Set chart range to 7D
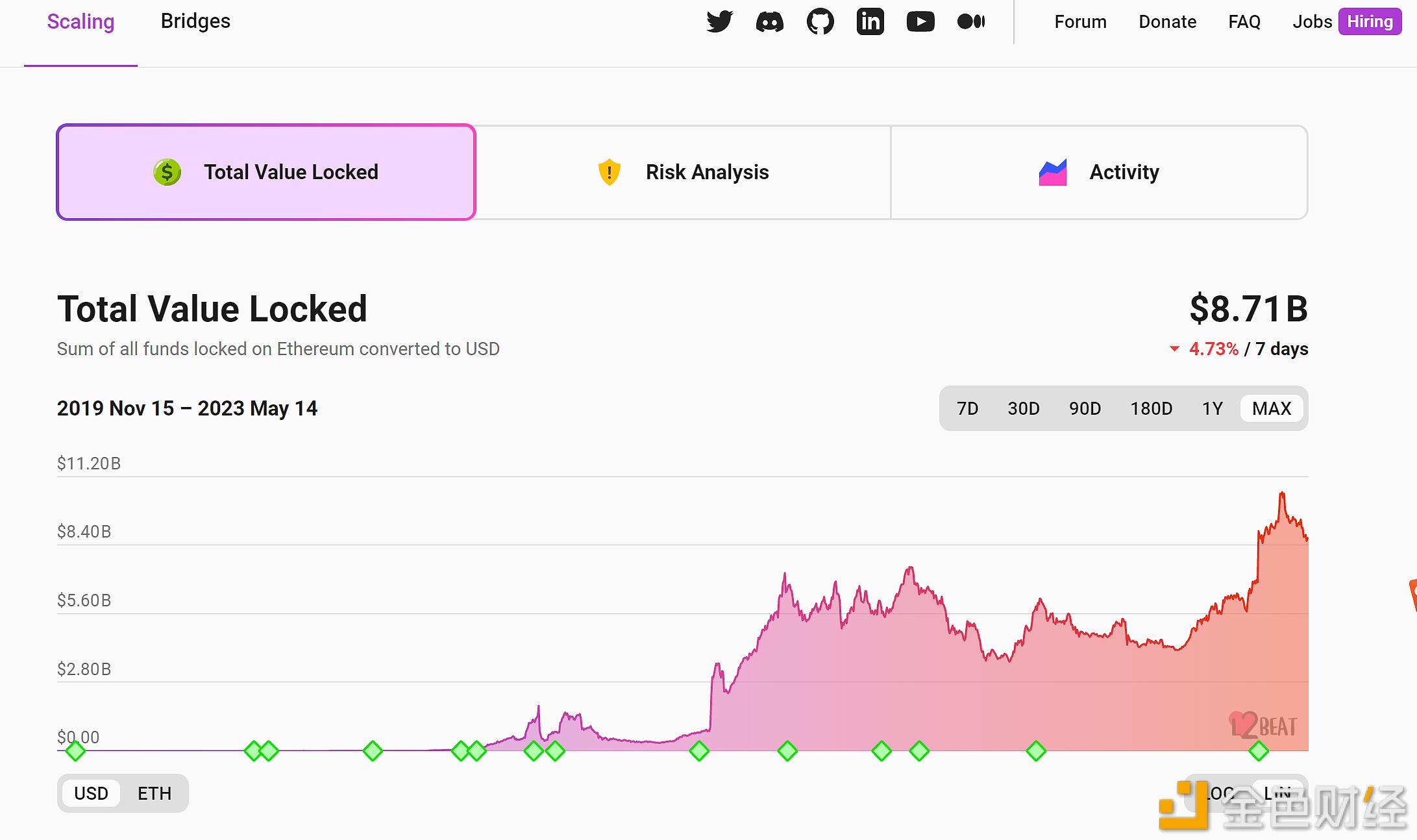This screenshot has width=1417, height=840. (x=967, y=408)
